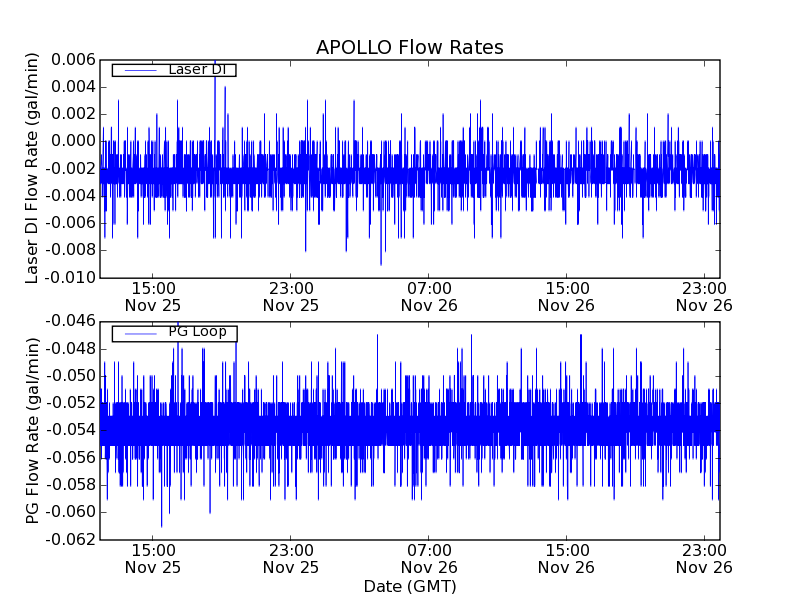This screenshot has width=800, height=600.
Task: Click the -0.048 tick label on bottom plot
Action: [71, 349]
